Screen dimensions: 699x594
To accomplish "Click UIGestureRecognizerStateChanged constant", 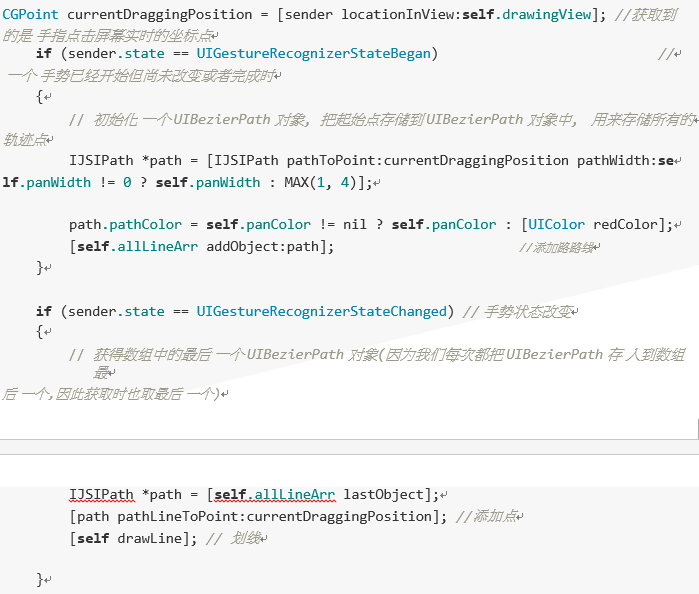I will (x=321, y=311).
